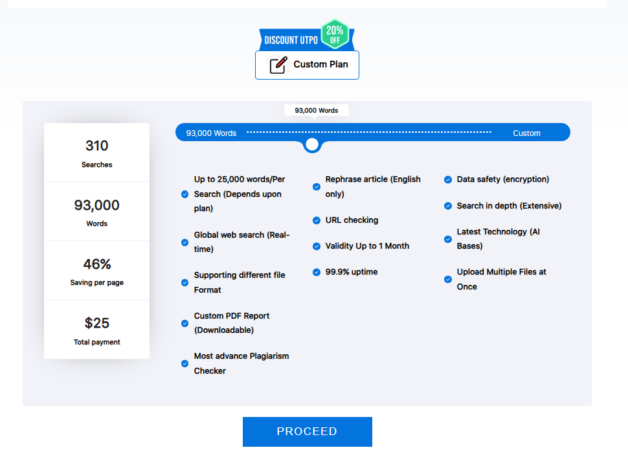Click the 310 Searches card
This screenshot has height=450, width=628.
pyautogui.click(x=97, y=153)
